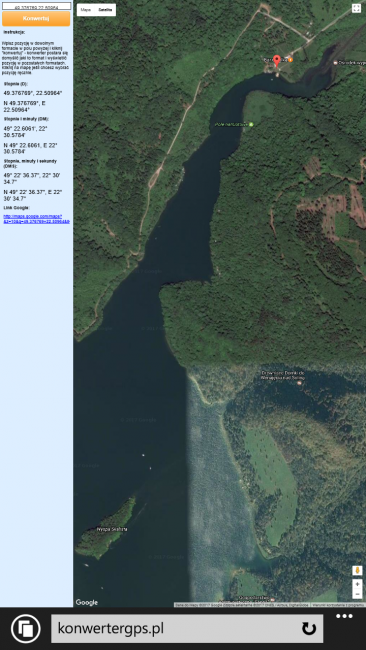Zoom out with the minus button

pyautogui.click(x=357, y=594)
